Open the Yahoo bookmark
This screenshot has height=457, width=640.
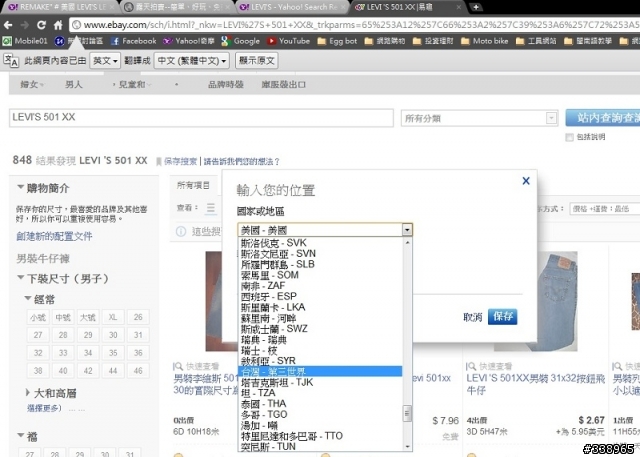189,41
